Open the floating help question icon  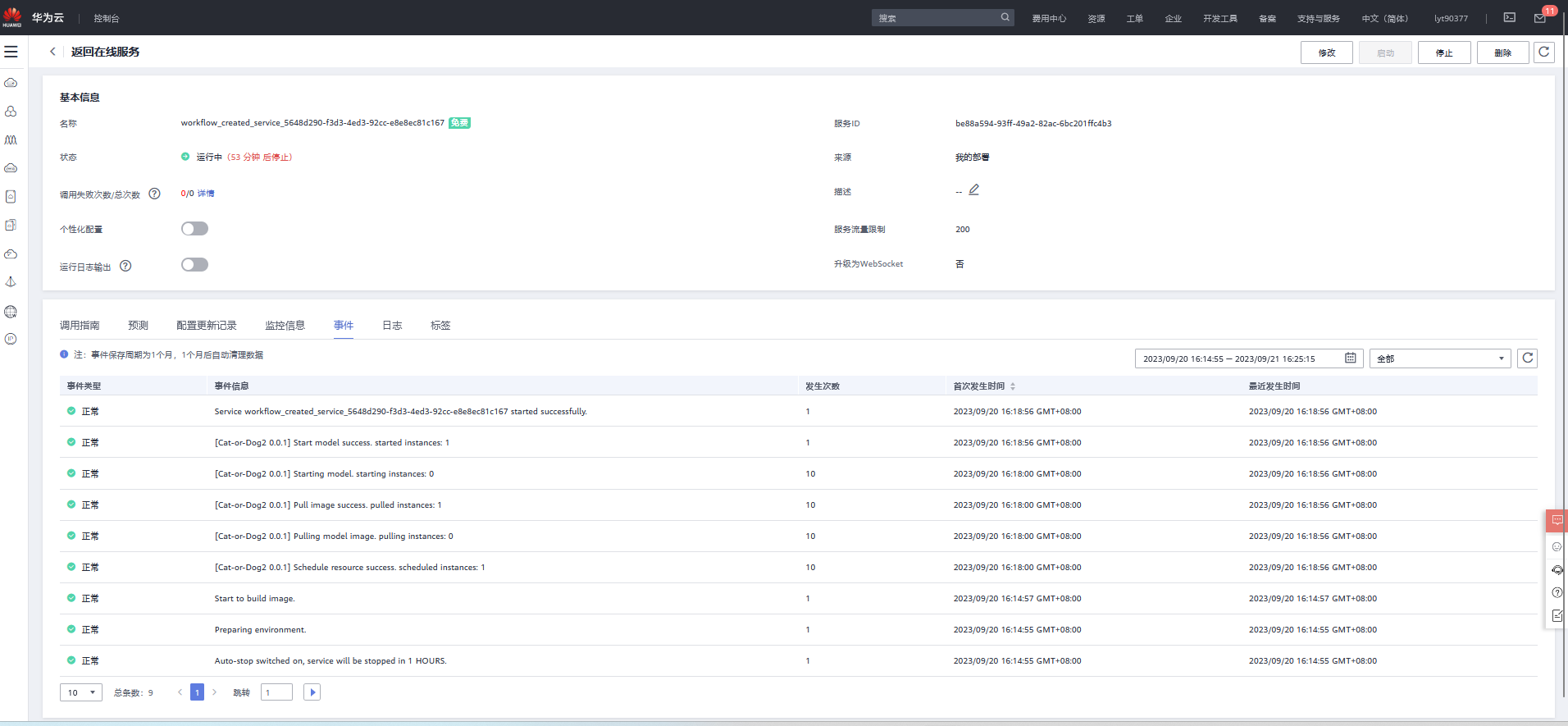point(1557,592)
